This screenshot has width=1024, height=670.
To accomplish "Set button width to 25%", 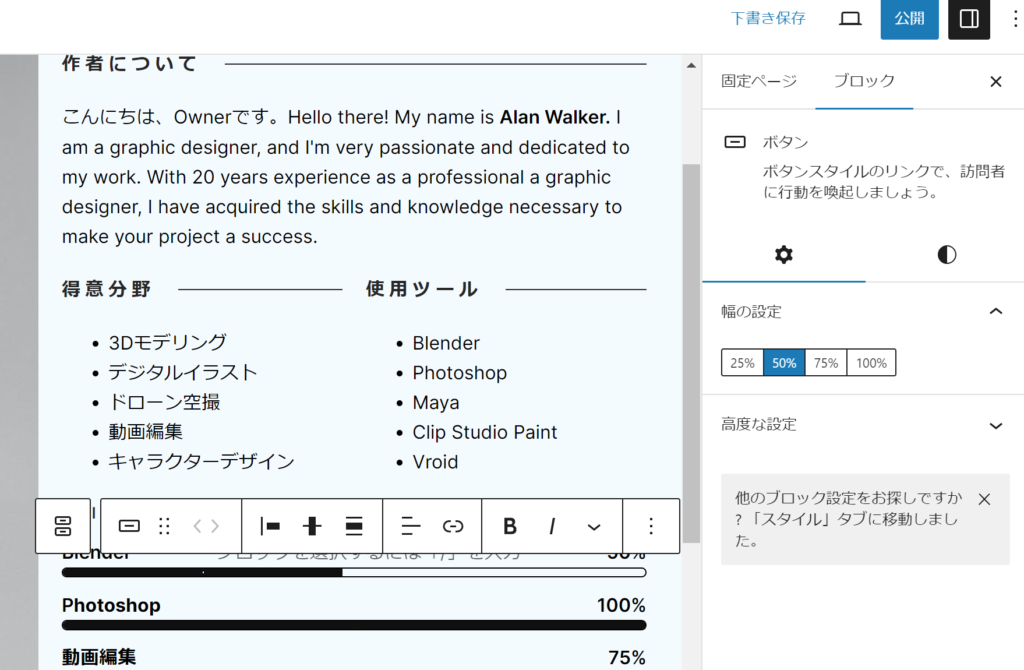I will (742, 363).
